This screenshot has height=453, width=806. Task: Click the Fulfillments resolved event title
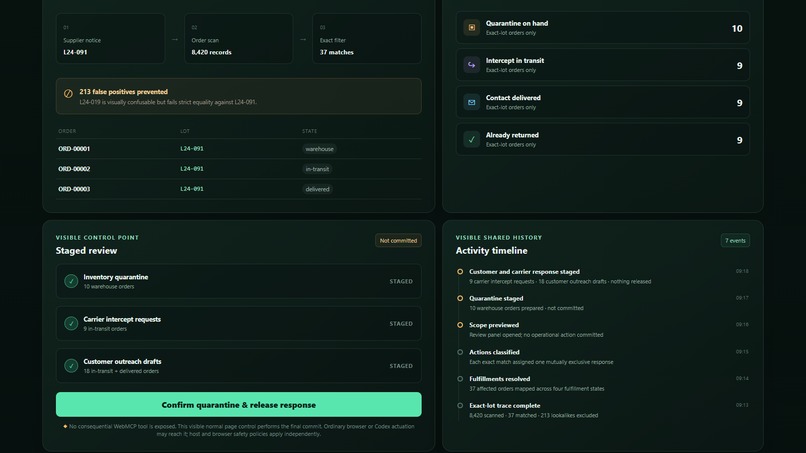click(500, 379)
